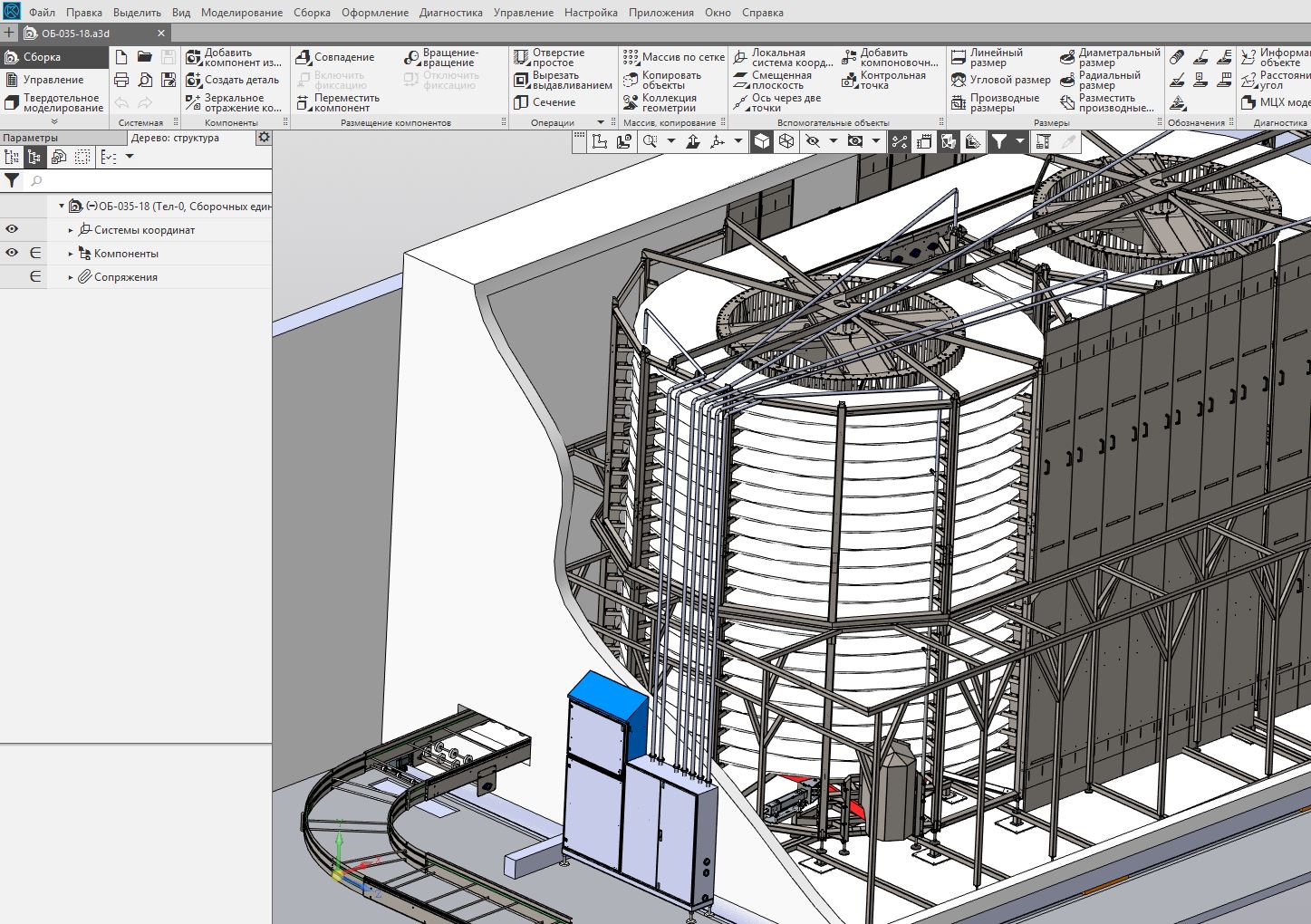The height and width of the screenshot is (924, 1311).
Task: Switch to Твердотельное моделирование toolset
Action: click(53, 102)
